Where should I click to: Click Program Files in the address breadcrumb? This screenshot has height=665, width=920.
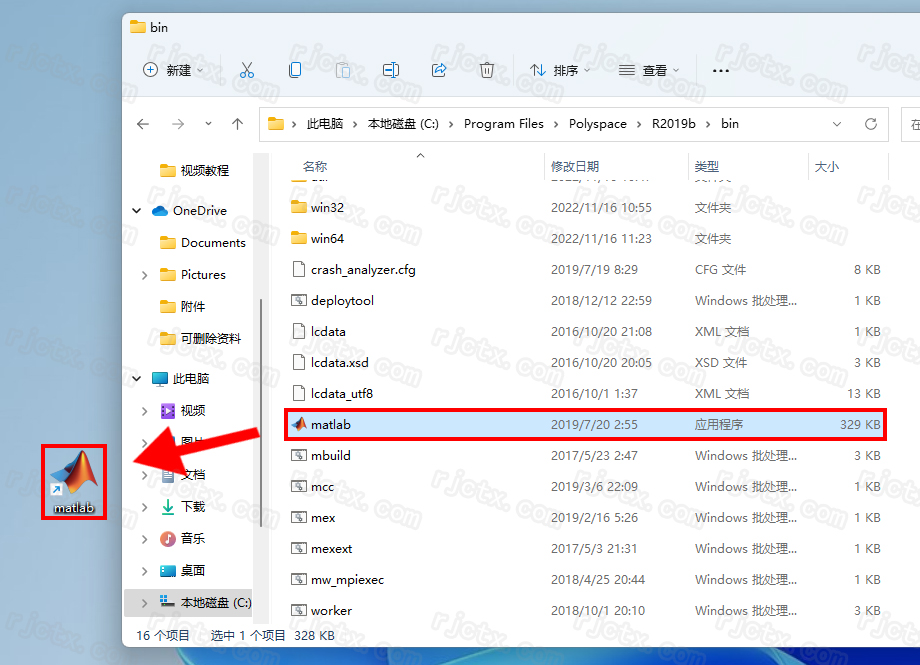pyautogui.click(x=504, y=124)
